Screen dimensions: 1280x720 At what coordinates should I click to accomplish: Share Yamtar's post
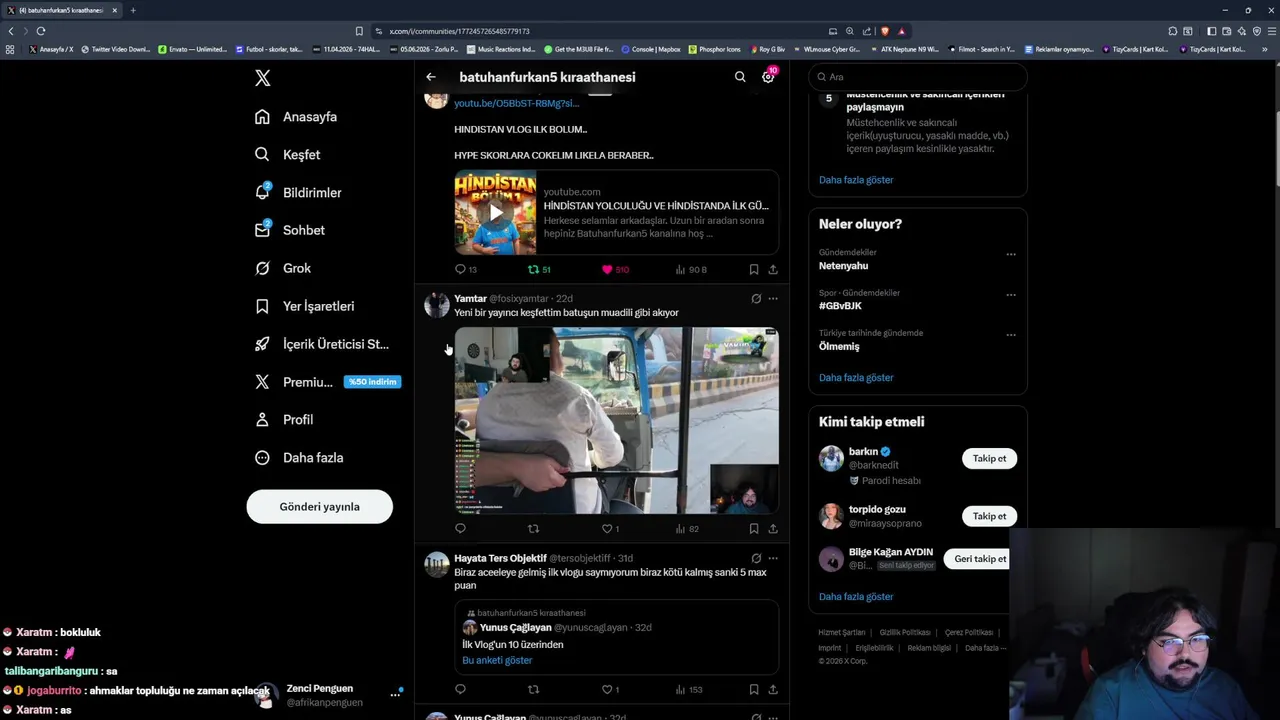click(x=773, y=529)
